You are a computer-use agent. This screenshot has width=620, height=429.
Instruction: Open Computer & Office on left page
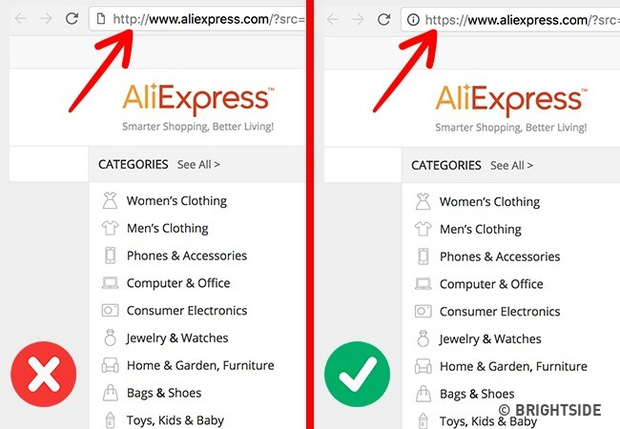pos(178,283)
